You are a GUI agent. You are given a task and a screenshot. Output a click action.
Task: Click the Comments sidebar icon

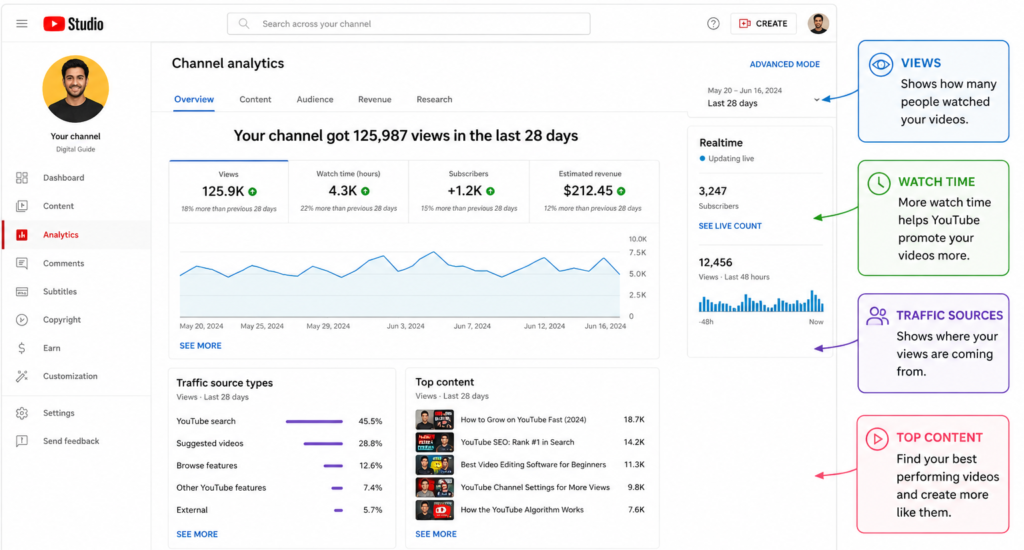point(22,263)
